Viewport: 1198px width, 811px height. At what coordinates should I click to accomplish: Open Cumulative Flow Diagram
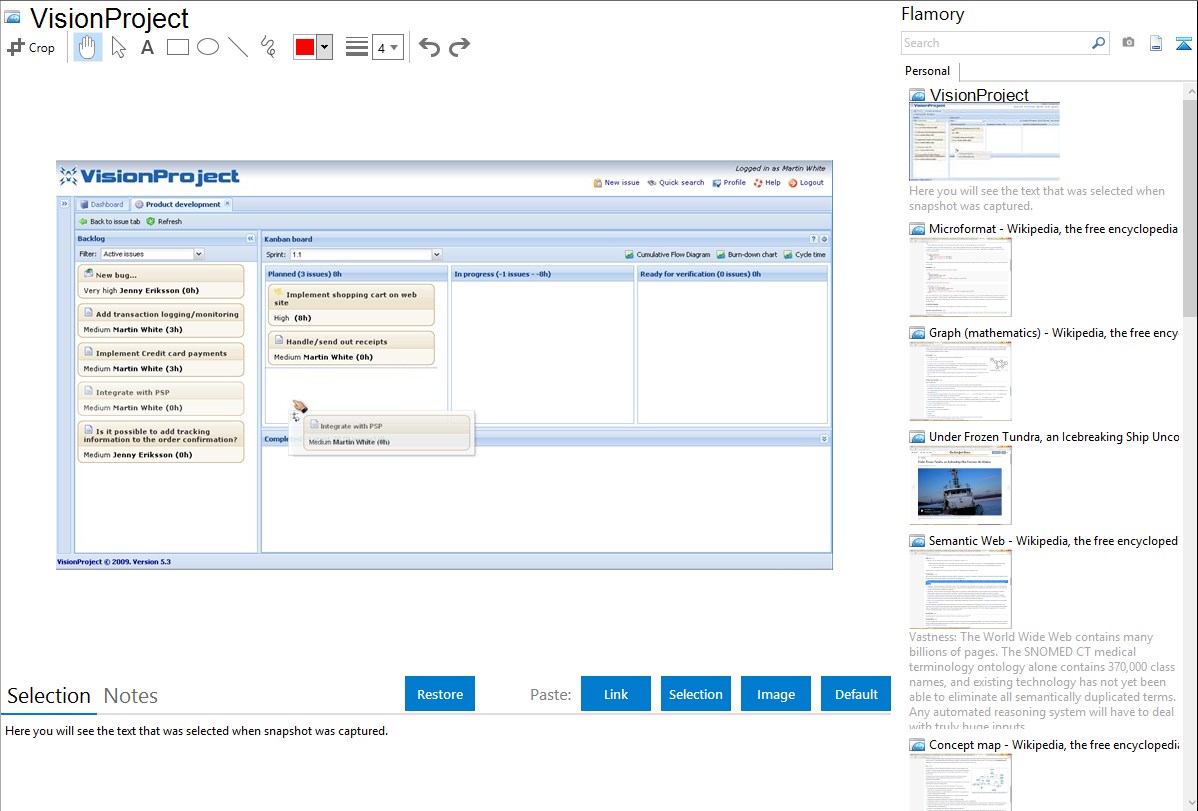click(x=667, y=255)
